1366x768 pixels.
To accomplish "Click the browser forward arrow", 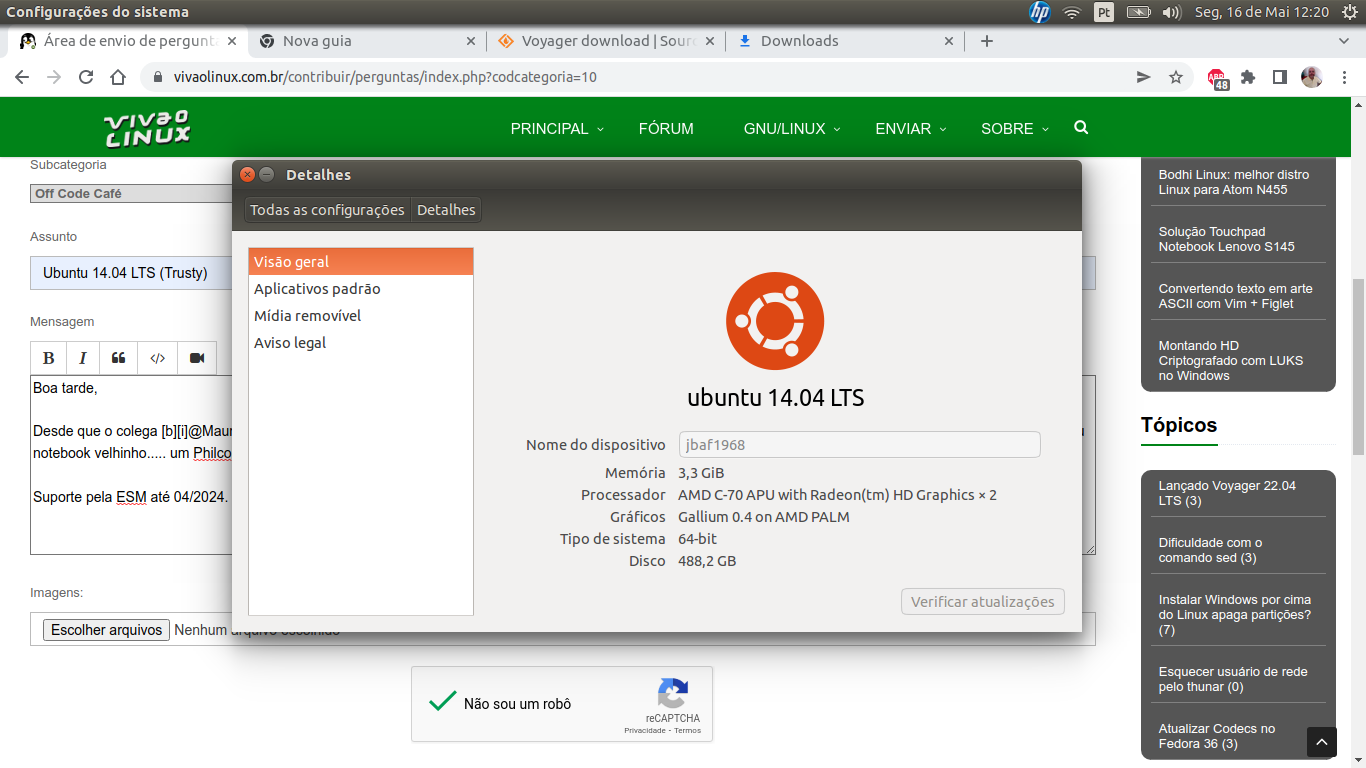I will click(x=54, y=77).
